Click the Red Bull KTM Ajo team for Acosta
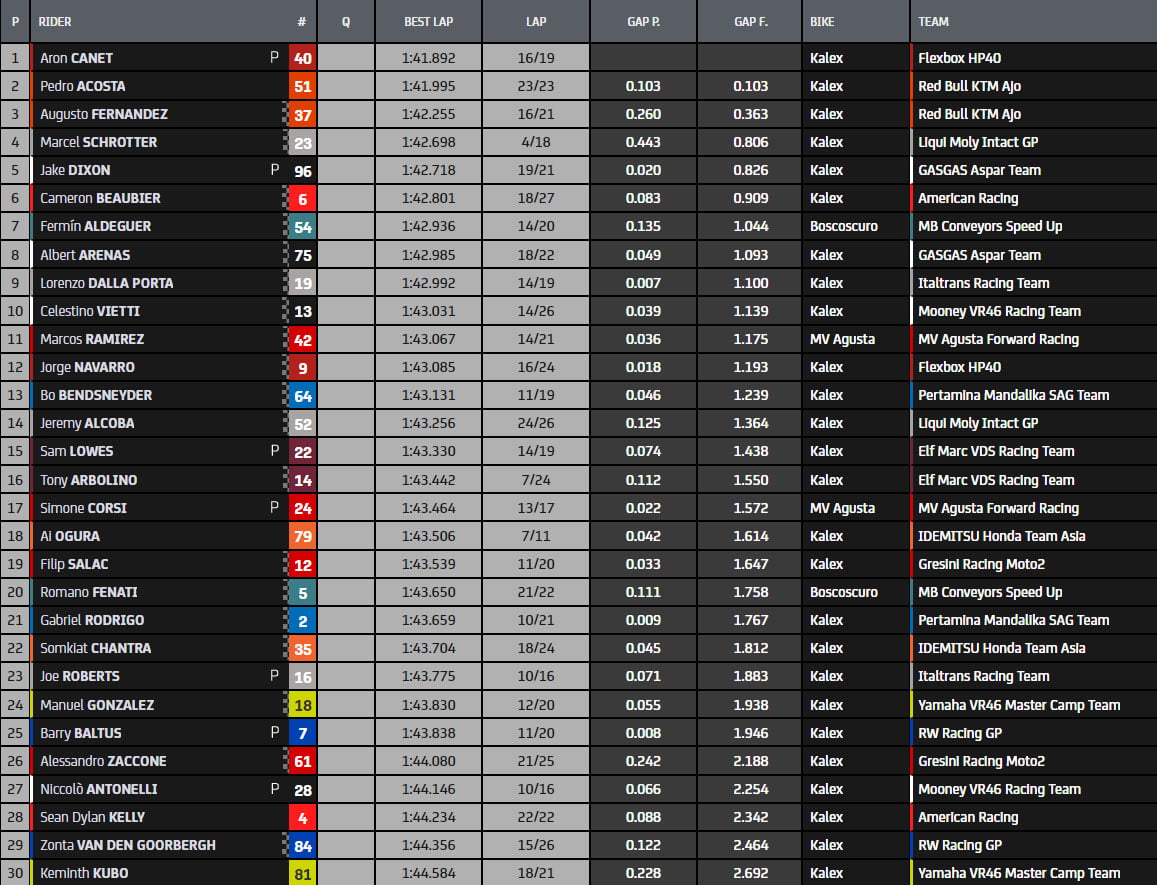 pyautogui.click(x=969, y=86)
